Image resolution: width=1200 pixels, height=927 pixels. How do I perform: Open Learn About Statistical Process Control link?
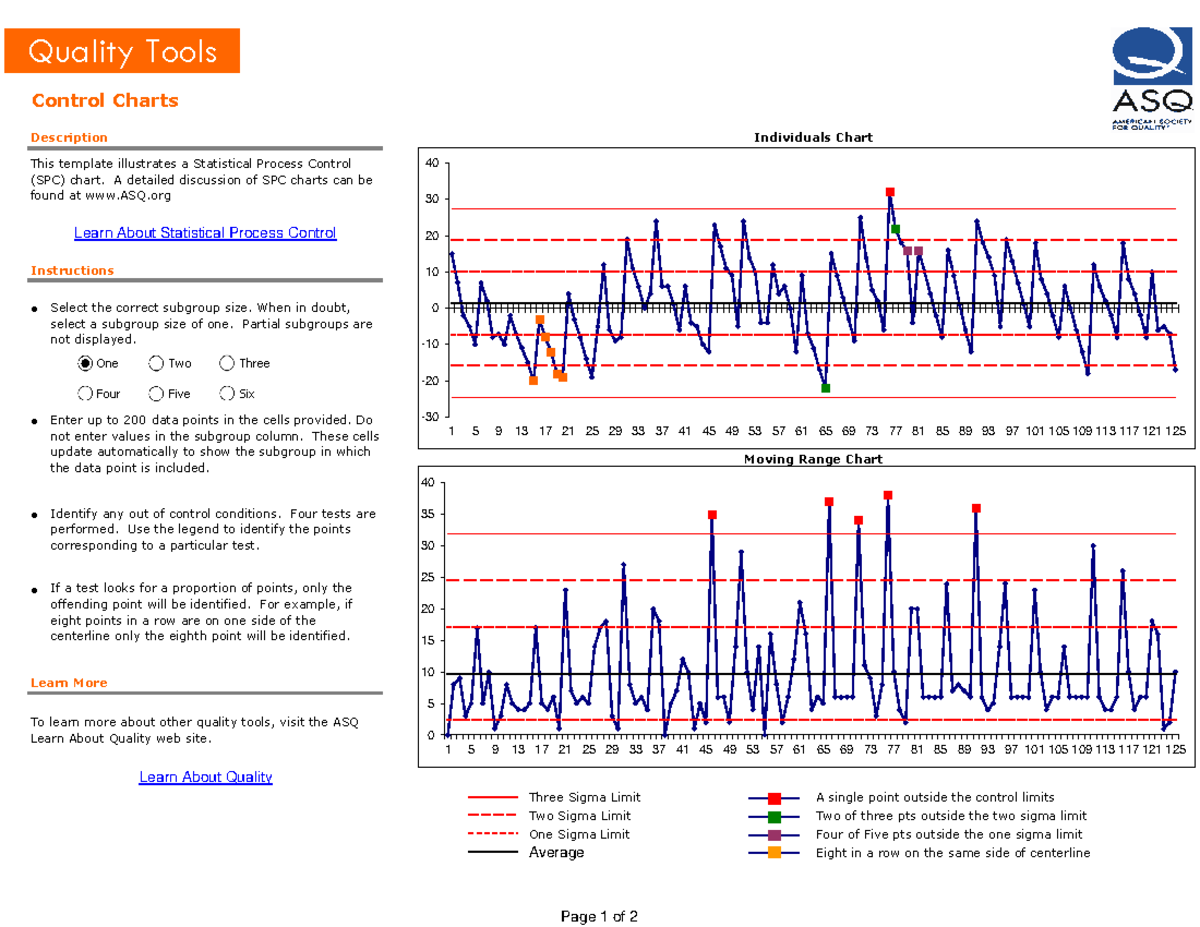205,233
